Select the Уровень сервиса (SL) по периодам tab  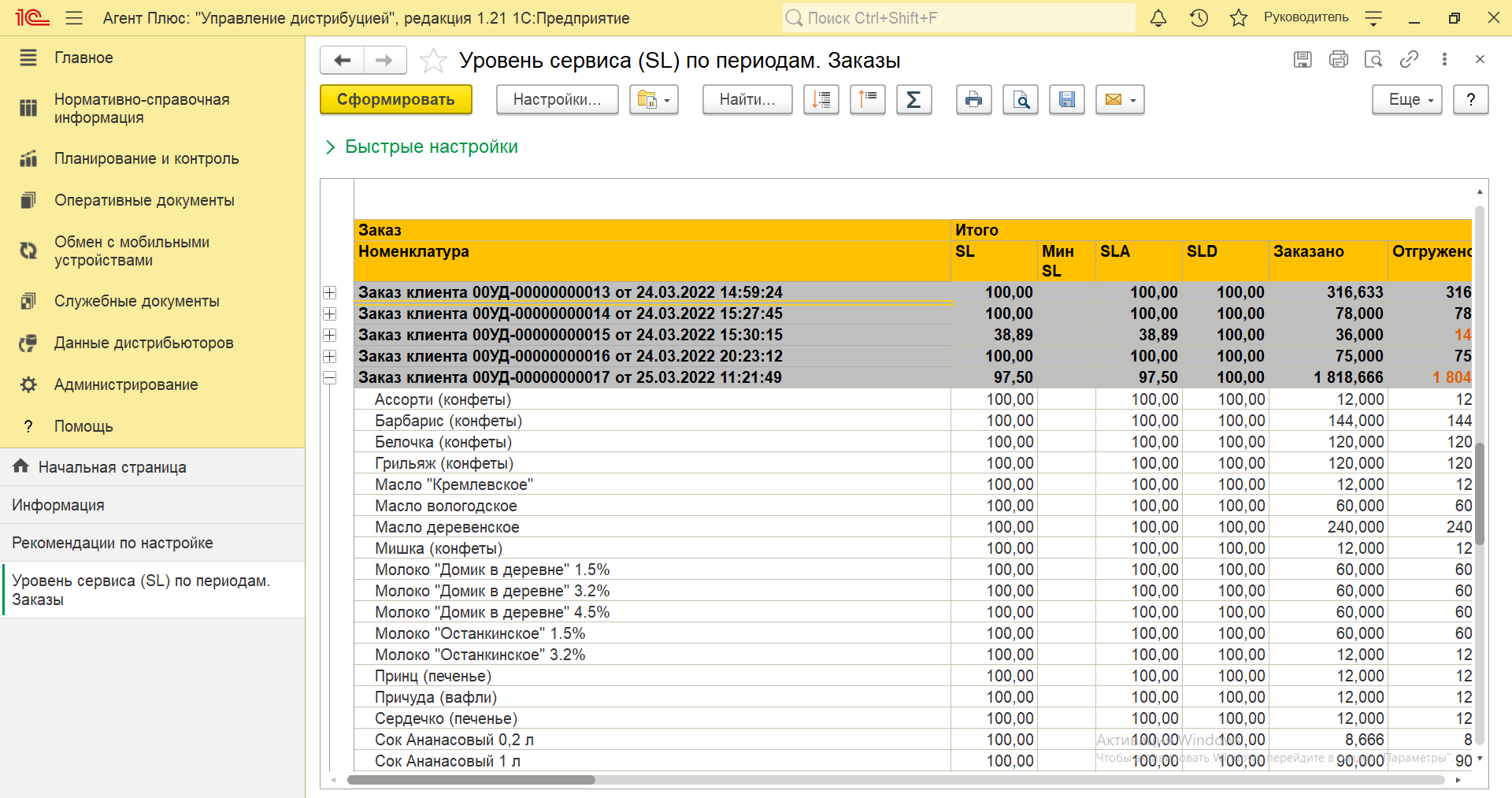tap(152, 590)
